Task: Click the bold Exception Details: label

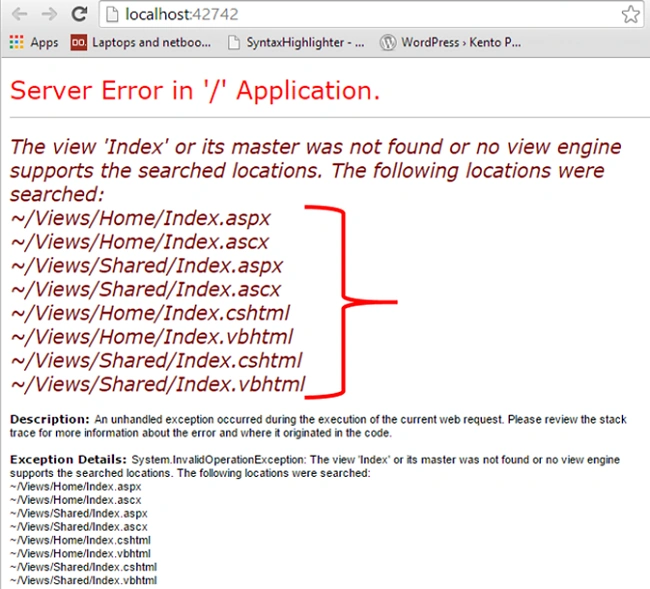Action: [68, 459]
